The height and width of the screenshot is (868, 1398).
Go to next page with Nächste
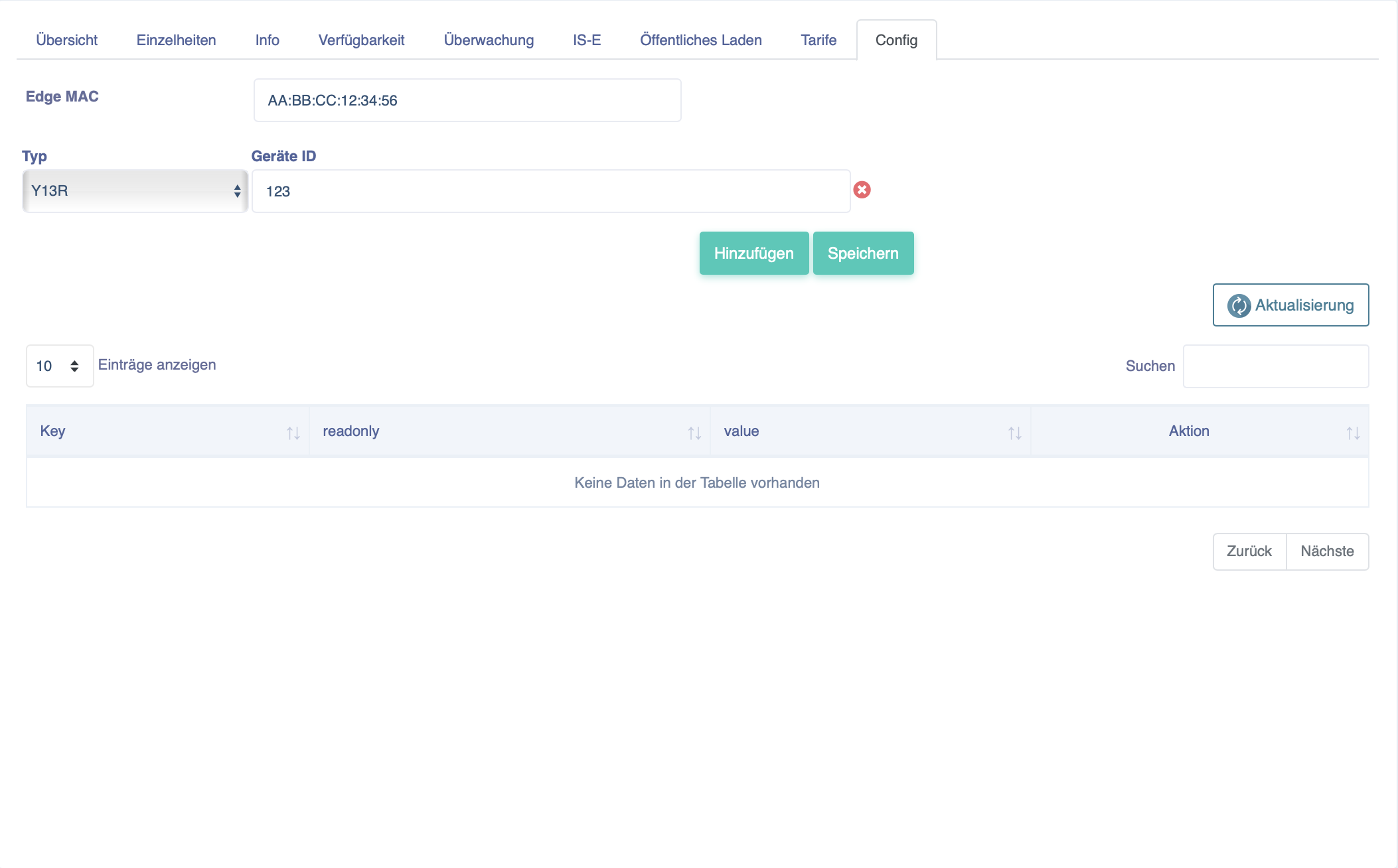[1327, 551]
